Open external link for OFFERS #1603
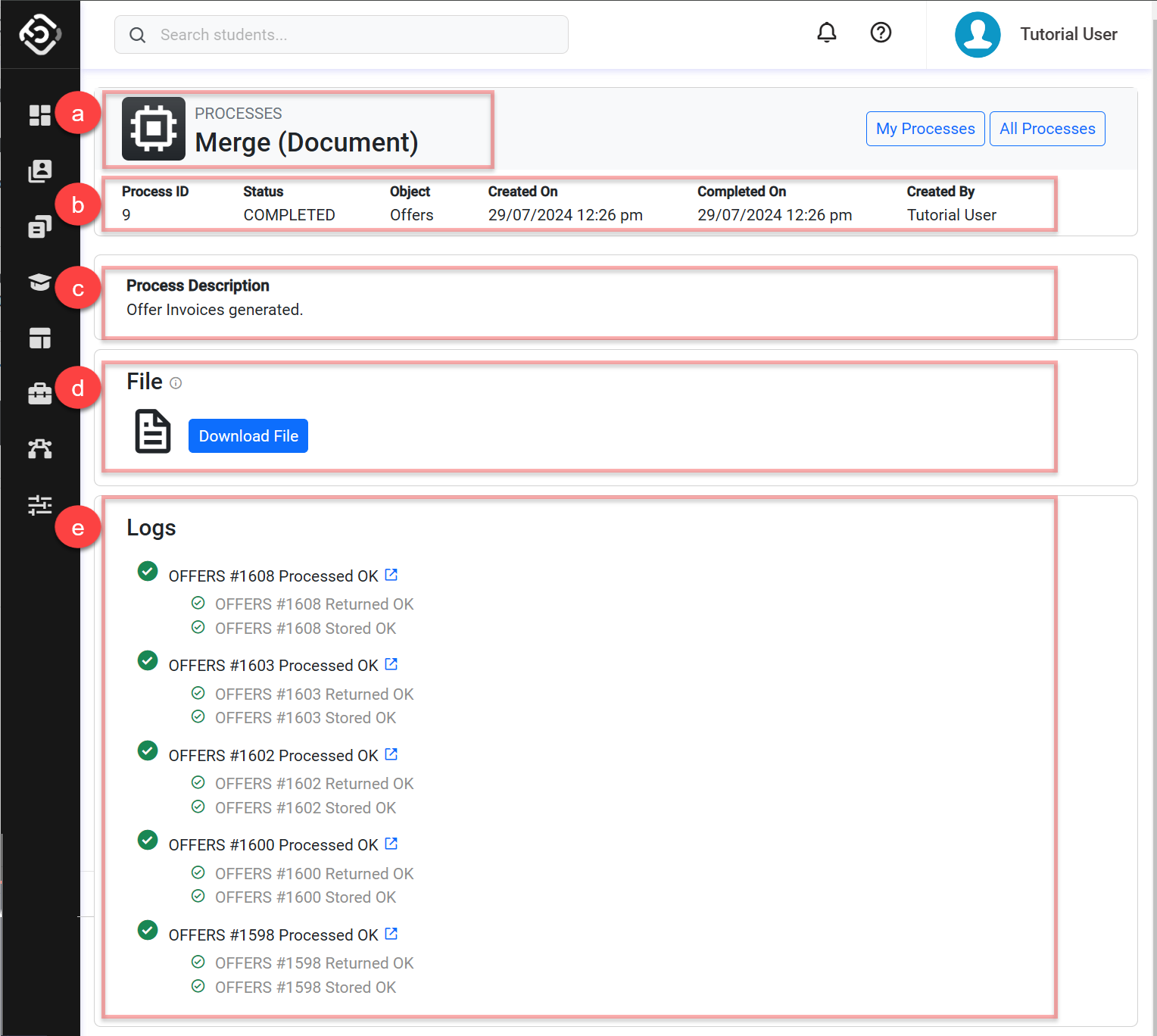This screenshot has height=1036, width=1157. pyautogui.click(x=391, y=664)
